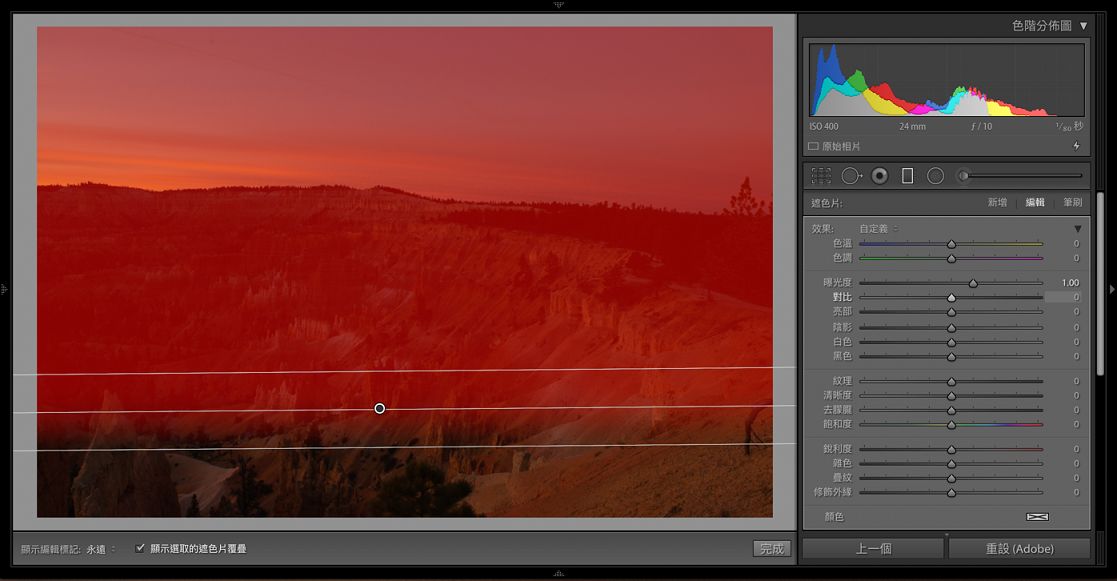Click the 對比 slider handle
Screen dimensions: 1117x581
951,298
